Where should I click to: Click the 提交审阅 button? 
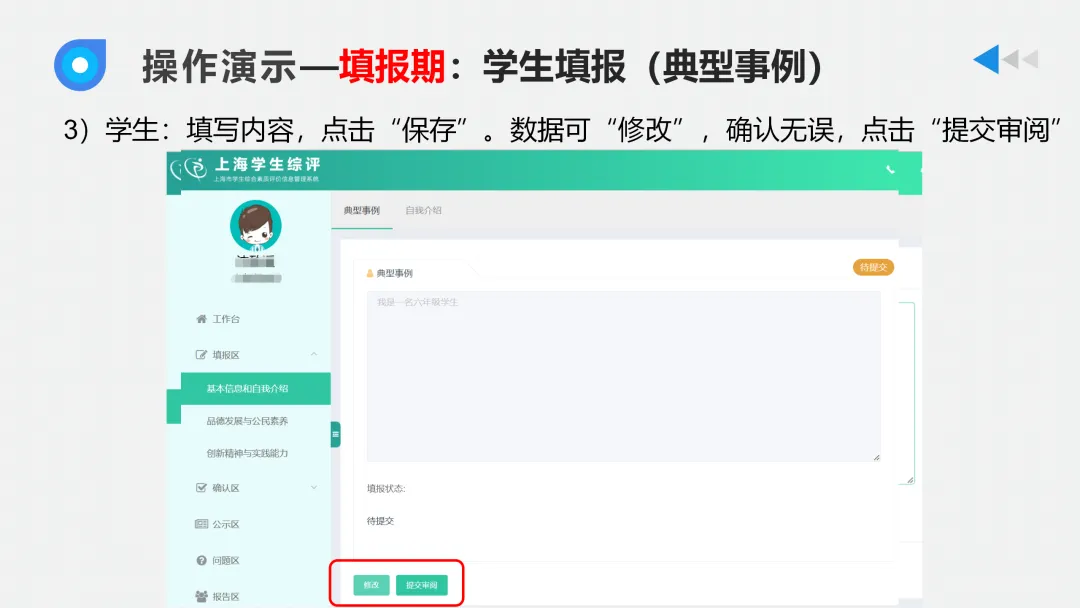coord(421,584)
